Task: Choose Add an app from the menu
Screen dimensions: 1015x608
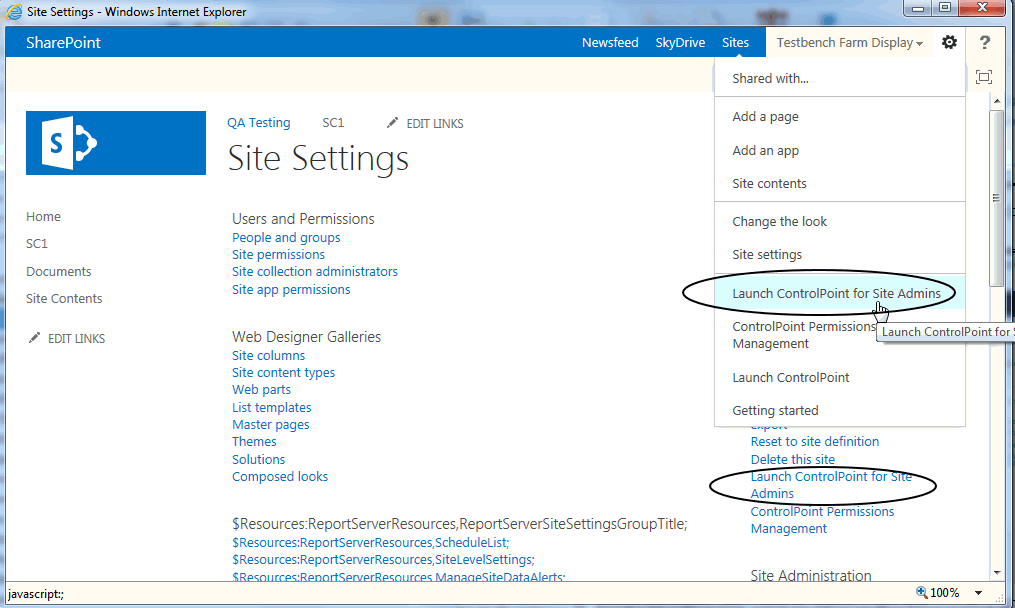Action: tap(764, 149)
